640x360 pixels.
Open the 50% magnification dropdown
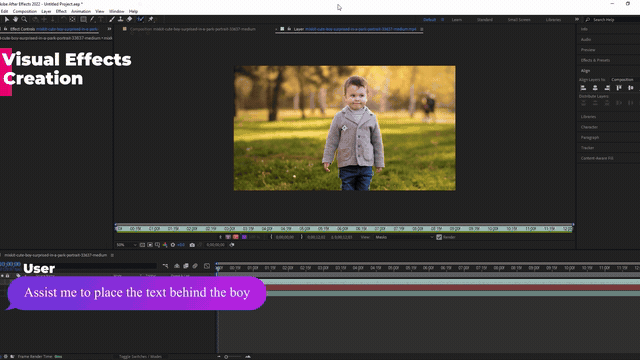pyautogui.click(x=126, y=245)
